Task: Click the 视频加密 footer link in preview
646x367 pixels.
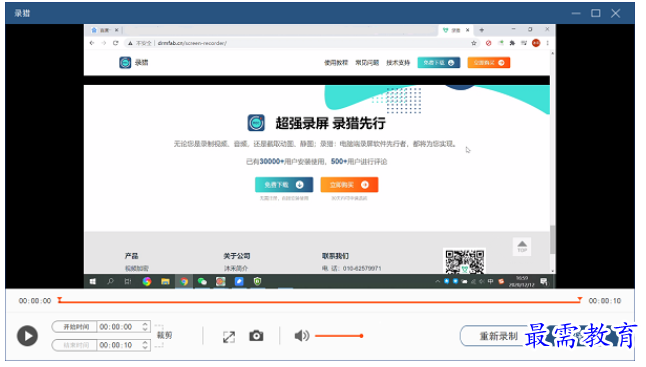Action: (137, 269)
